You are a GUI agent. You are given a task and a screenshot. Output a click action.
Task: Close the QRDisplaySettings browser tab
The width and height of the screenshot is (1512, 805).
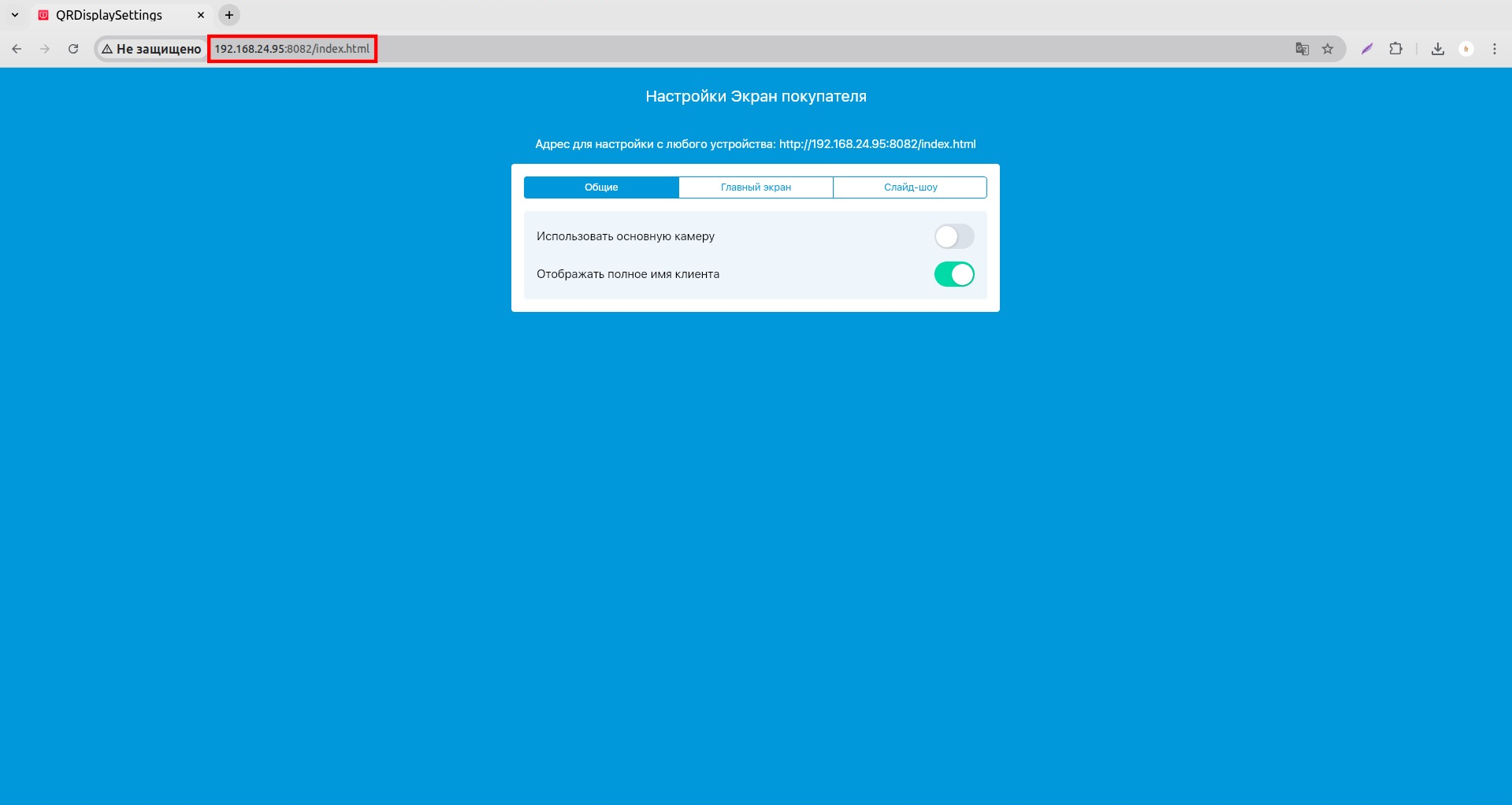(x=201, y=15)
